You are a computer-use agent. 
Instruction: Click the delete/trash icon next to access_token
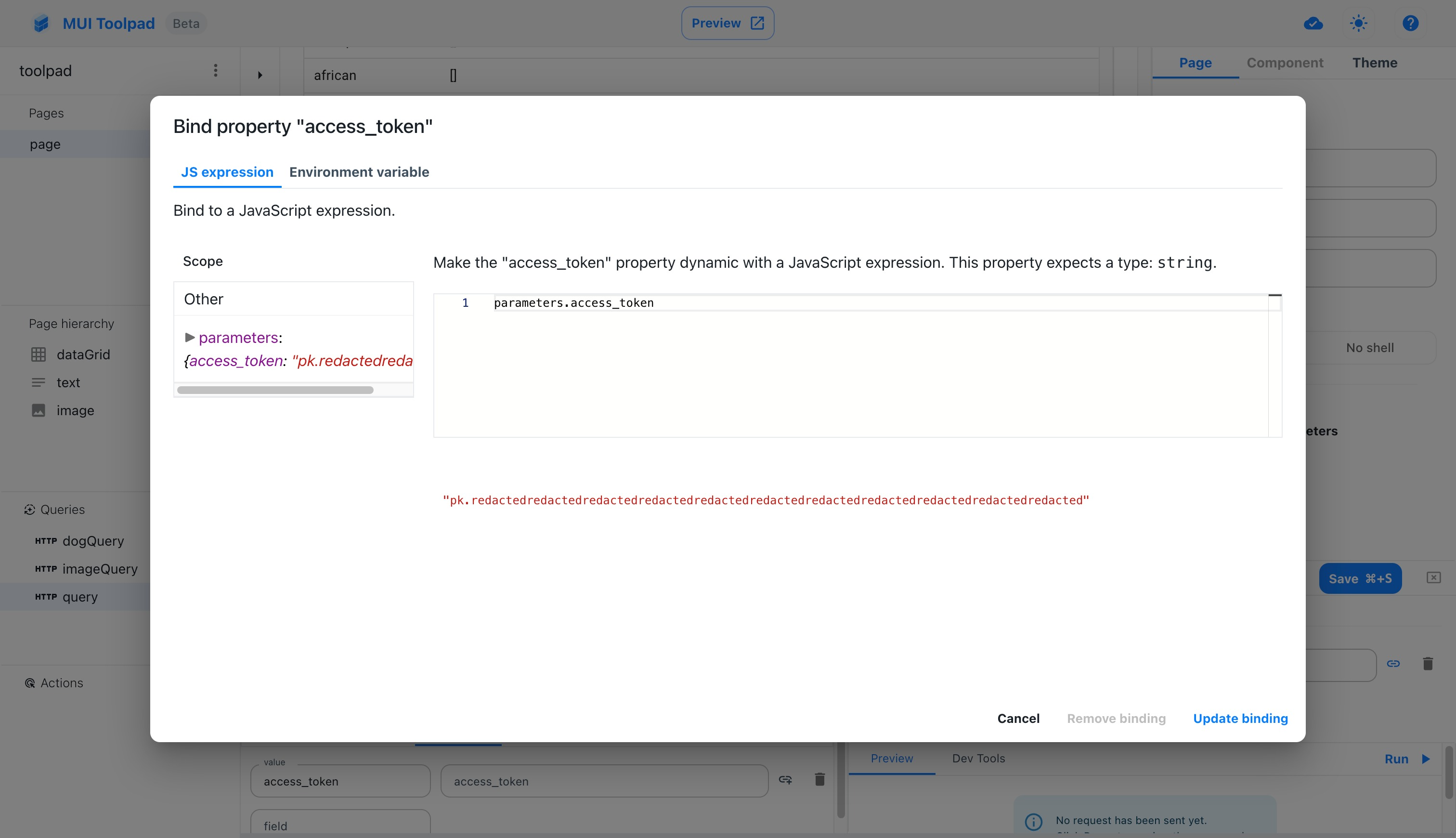point(819,780)
